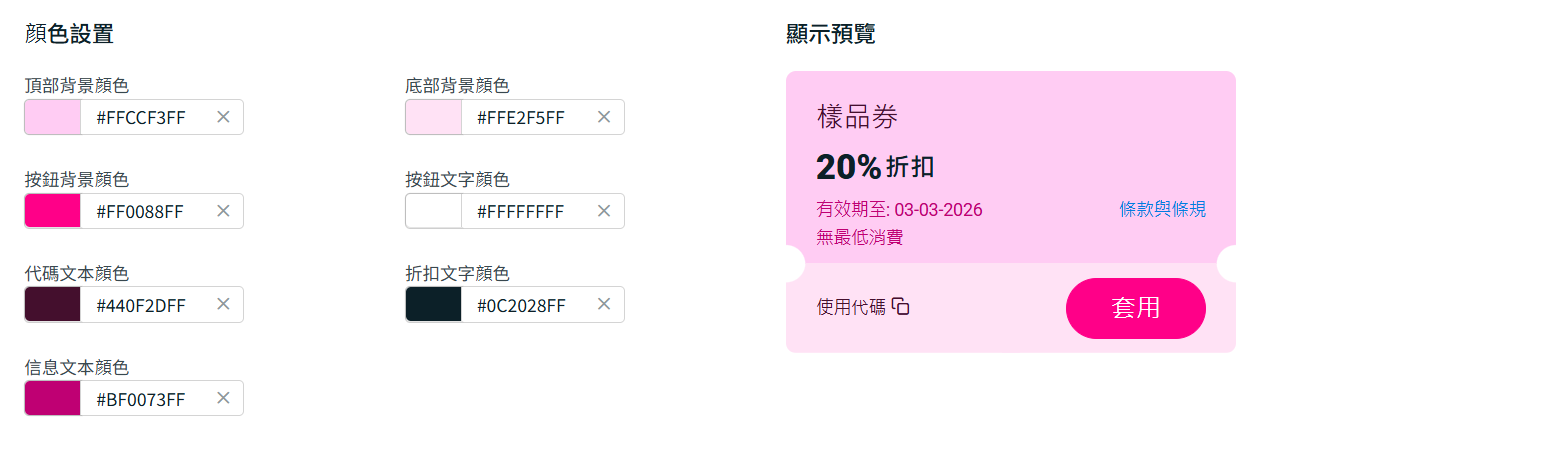Clear the 按鈕背景顏色 color value
1547x463 pixels.
point(223,211)
